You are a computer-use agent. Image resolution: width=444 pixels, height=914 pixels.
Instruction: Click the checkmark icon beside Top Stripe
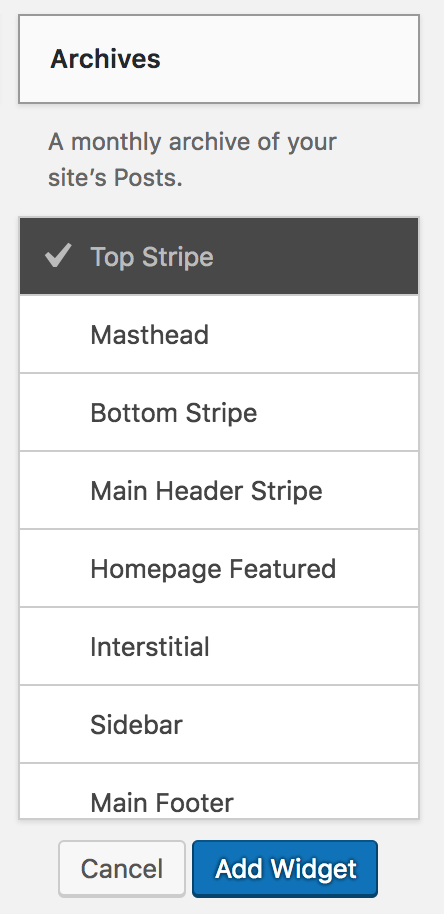(x=58, y=256)
